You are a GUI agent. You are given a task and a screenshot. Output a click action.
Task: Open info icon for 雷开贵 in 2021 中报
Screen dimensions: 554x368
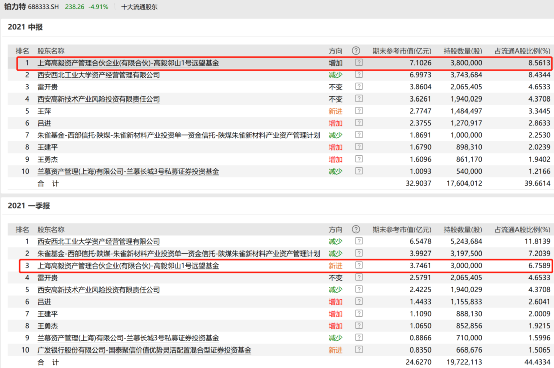pyautogui.click(x=359, y=87)
